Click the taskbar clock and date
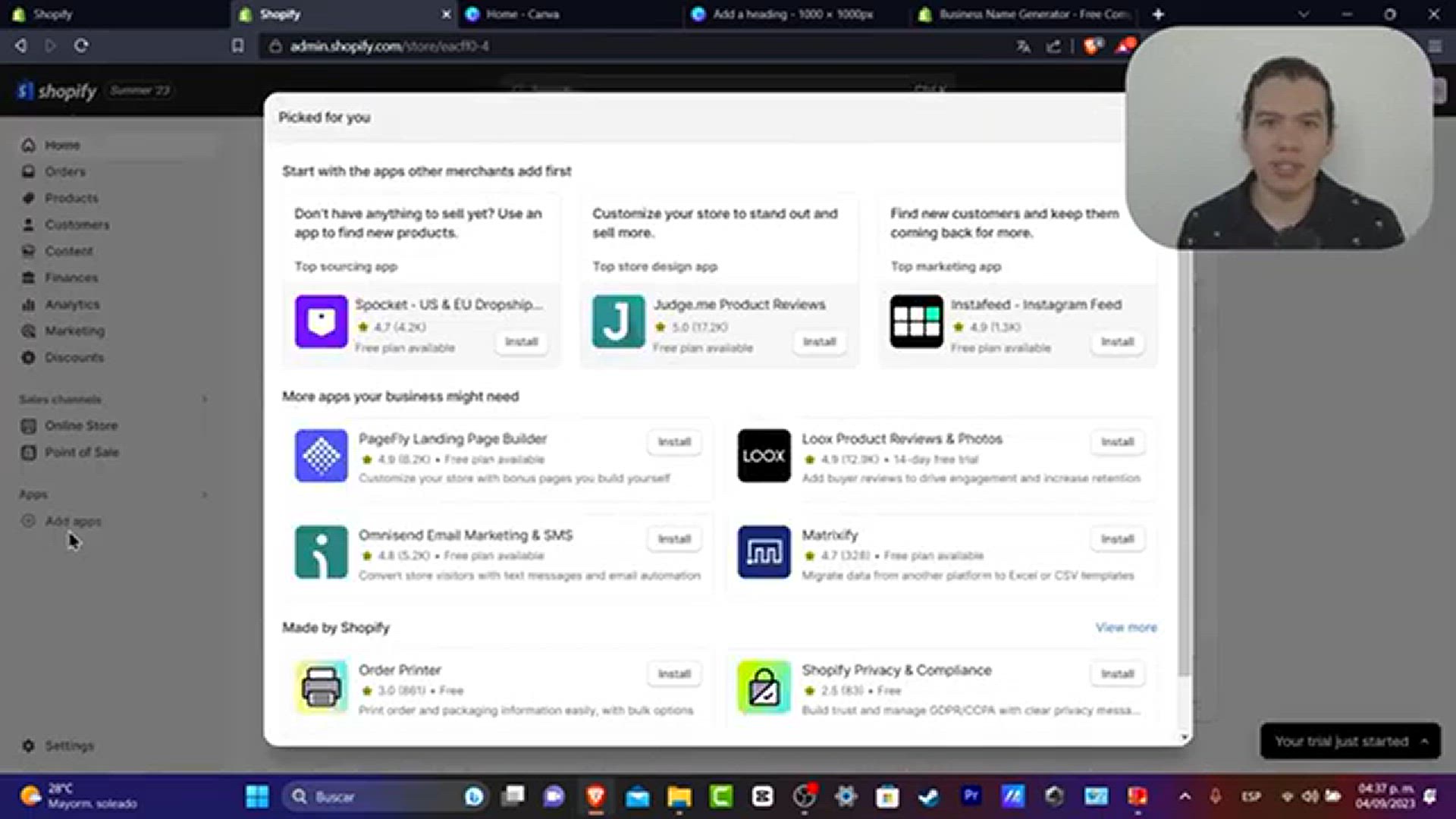The width and height of the screenshot is (1456, 819). coord(1385,795)
